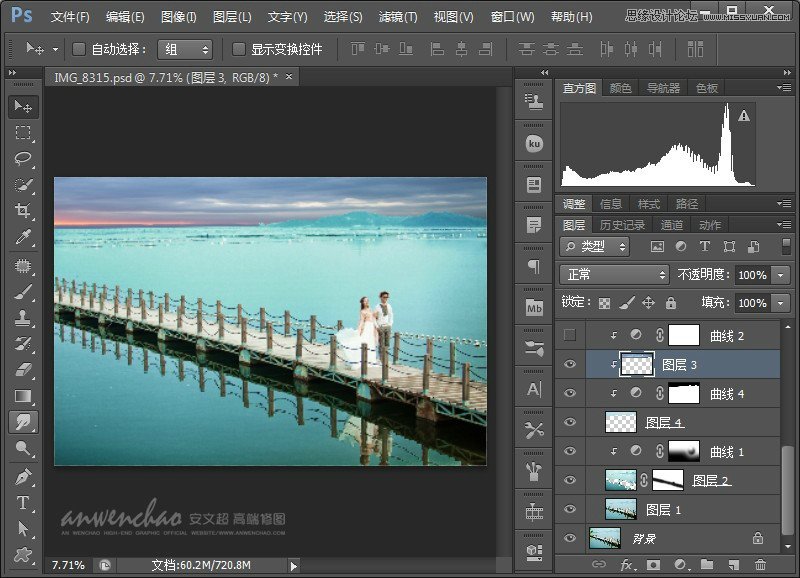Open the 填充 slider arrow
This screenshot has width=800, height=578.
pos(781,304)
